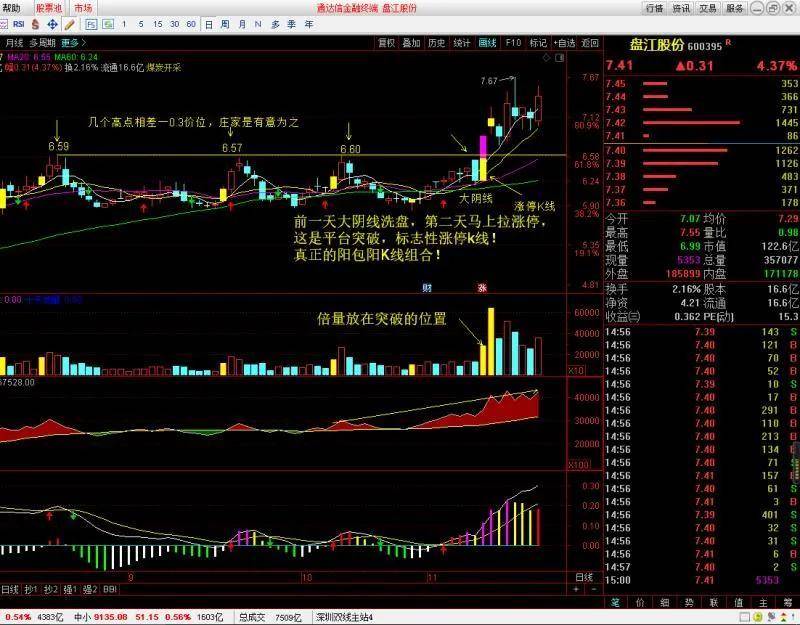Select the 1-minute period
The image size is (800, 625).
124,24
